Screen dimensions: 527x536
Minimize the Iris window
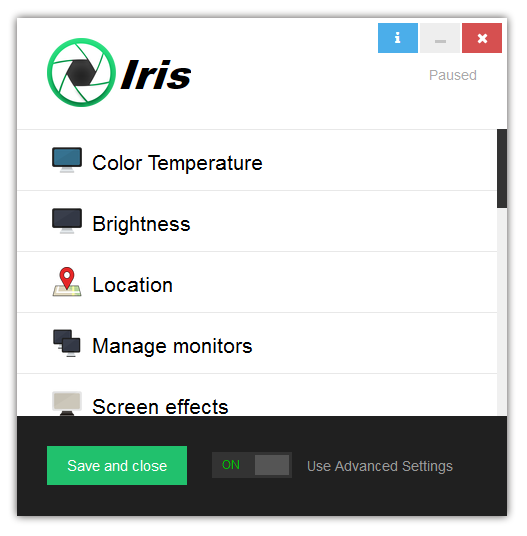click(x=440, y=38)
